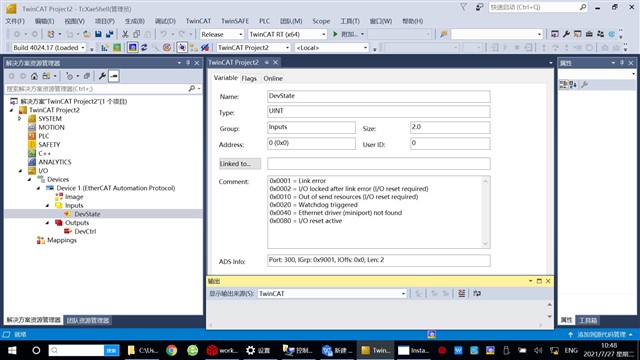
Task: Click in the Name field showing DevState
Action: pos(378,96)
